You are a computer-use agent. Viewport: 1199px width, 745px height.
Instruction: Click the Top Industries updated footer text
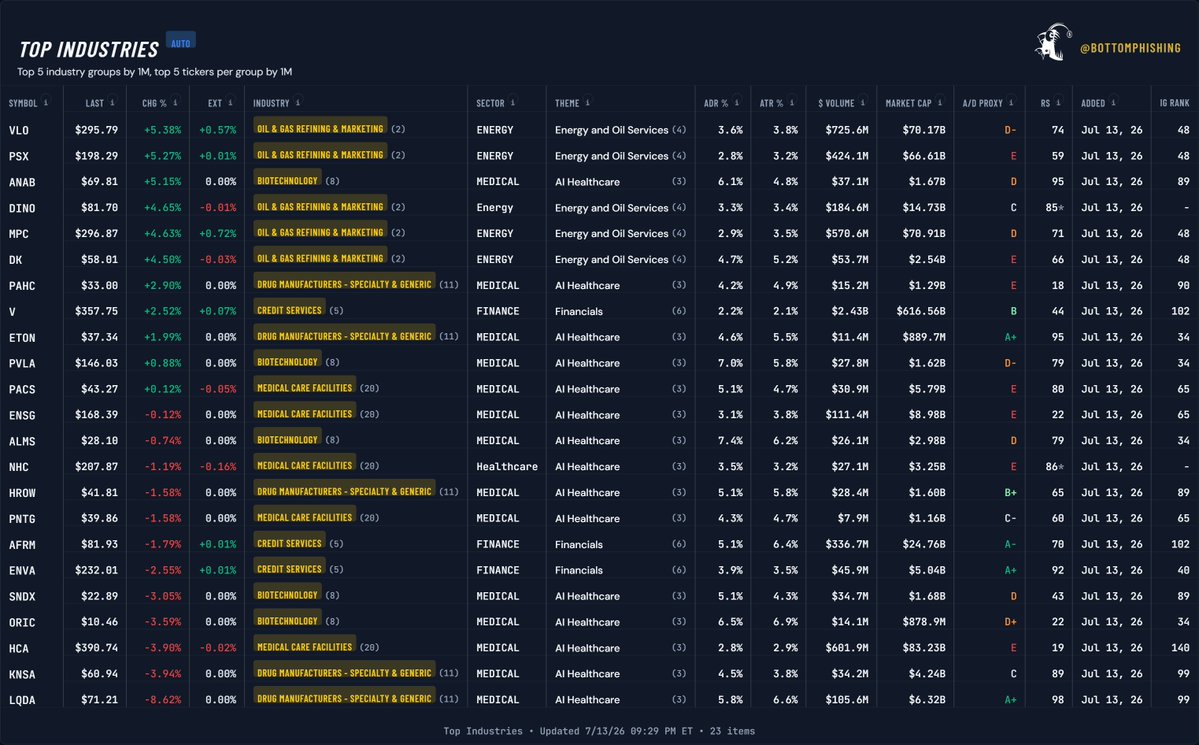599,731
